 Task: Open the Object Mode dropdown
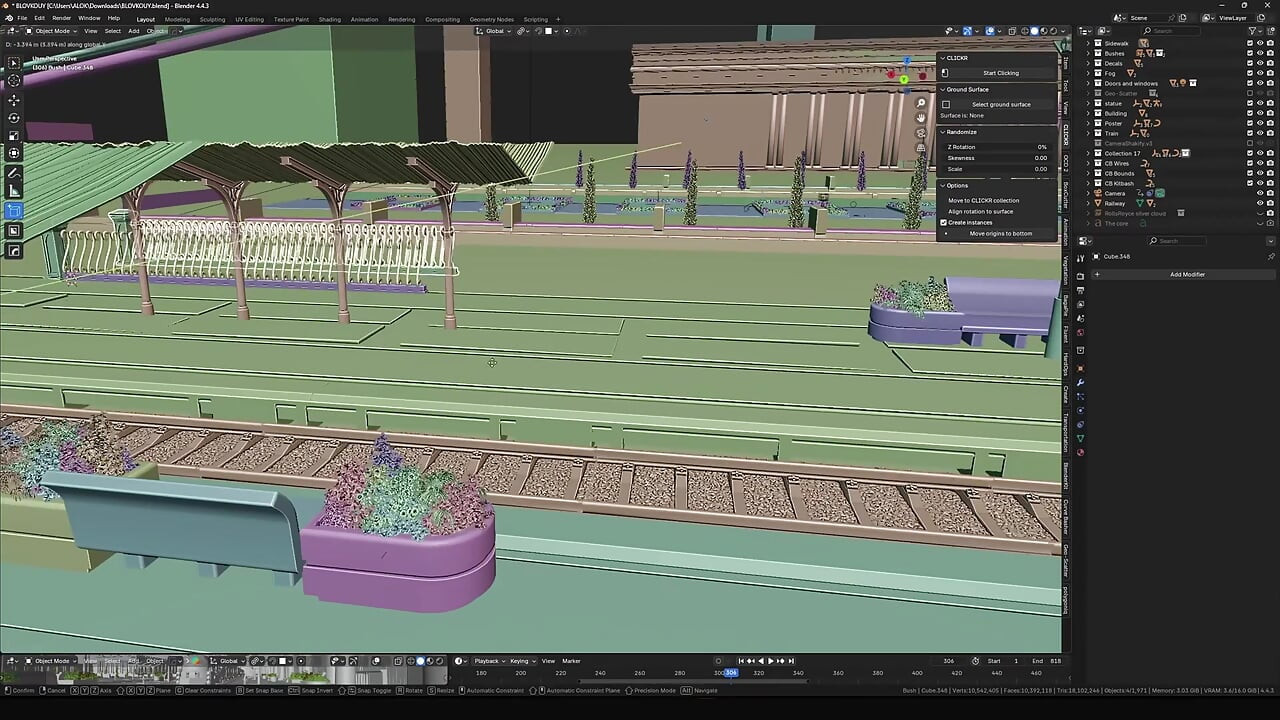tap(50, 30)
